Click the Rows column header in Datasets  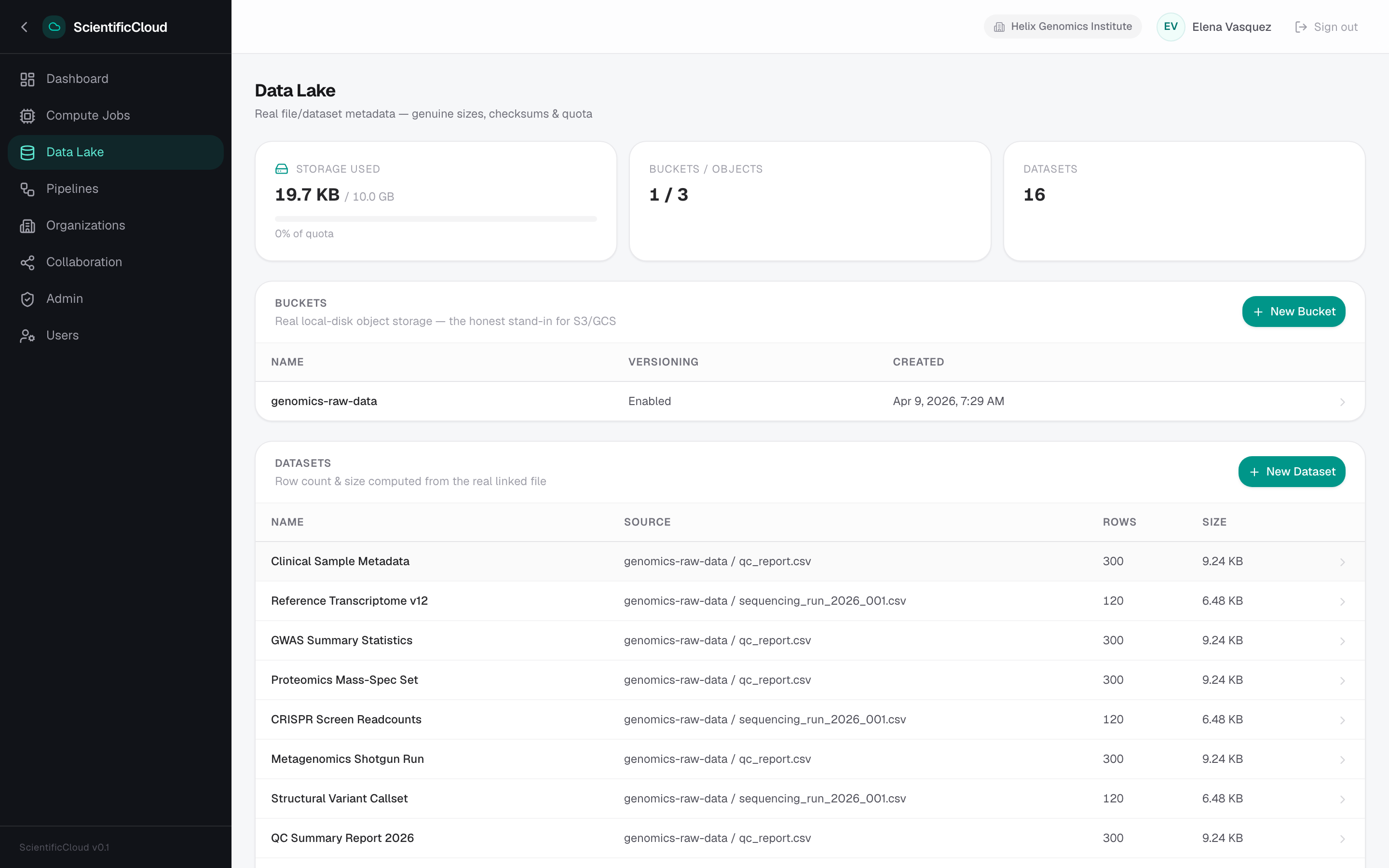pyautogui.click(x=1119, y=522)
